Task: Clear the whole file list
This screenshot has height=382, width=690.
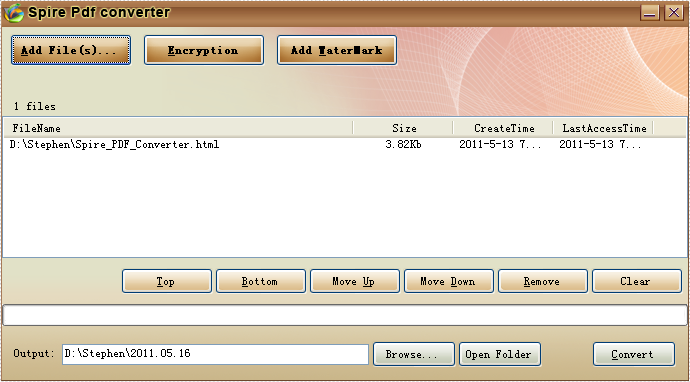Action: point(637,281)
